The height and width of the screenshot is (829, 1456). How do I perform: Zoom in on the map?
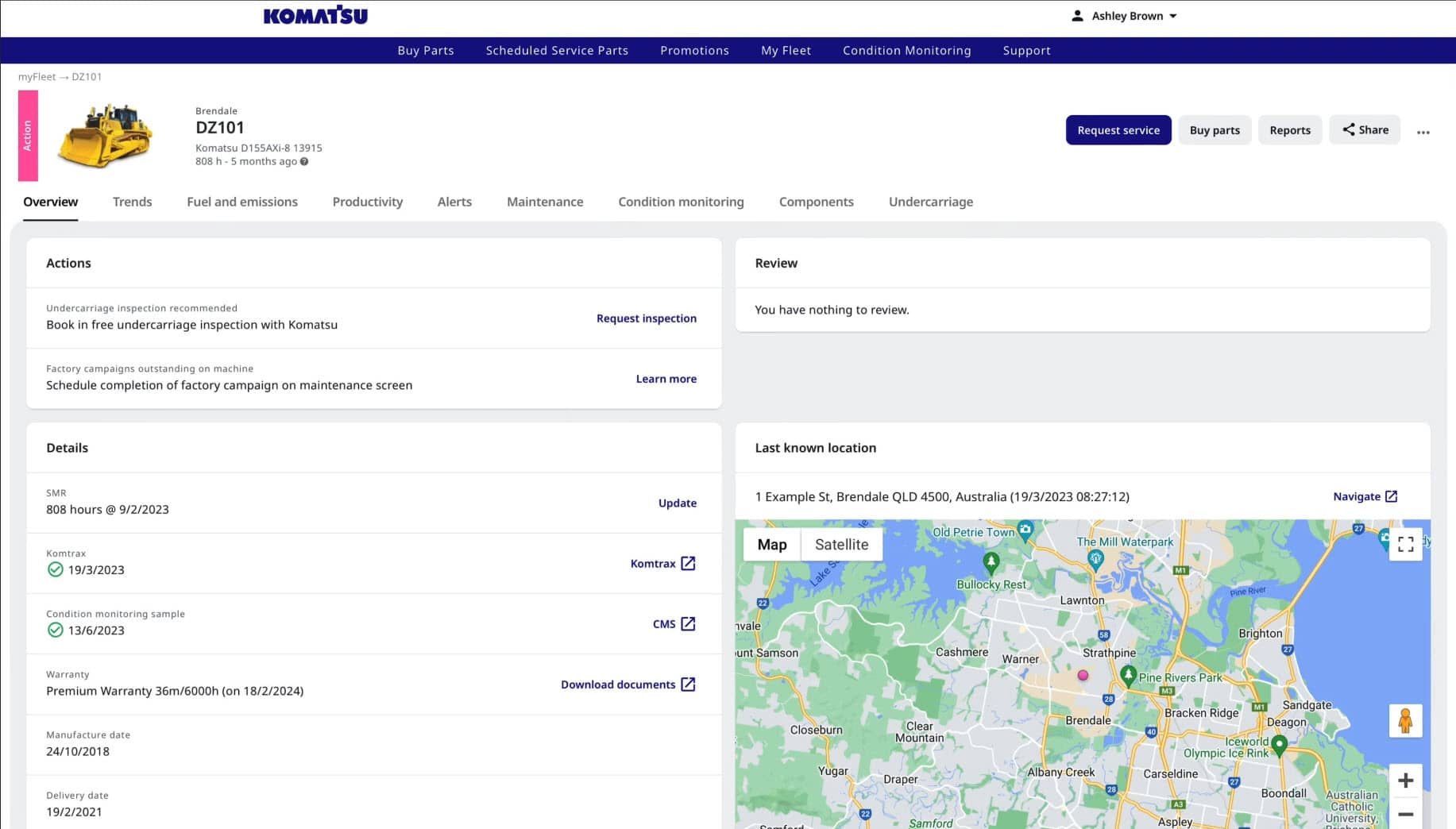[1405, 781]
